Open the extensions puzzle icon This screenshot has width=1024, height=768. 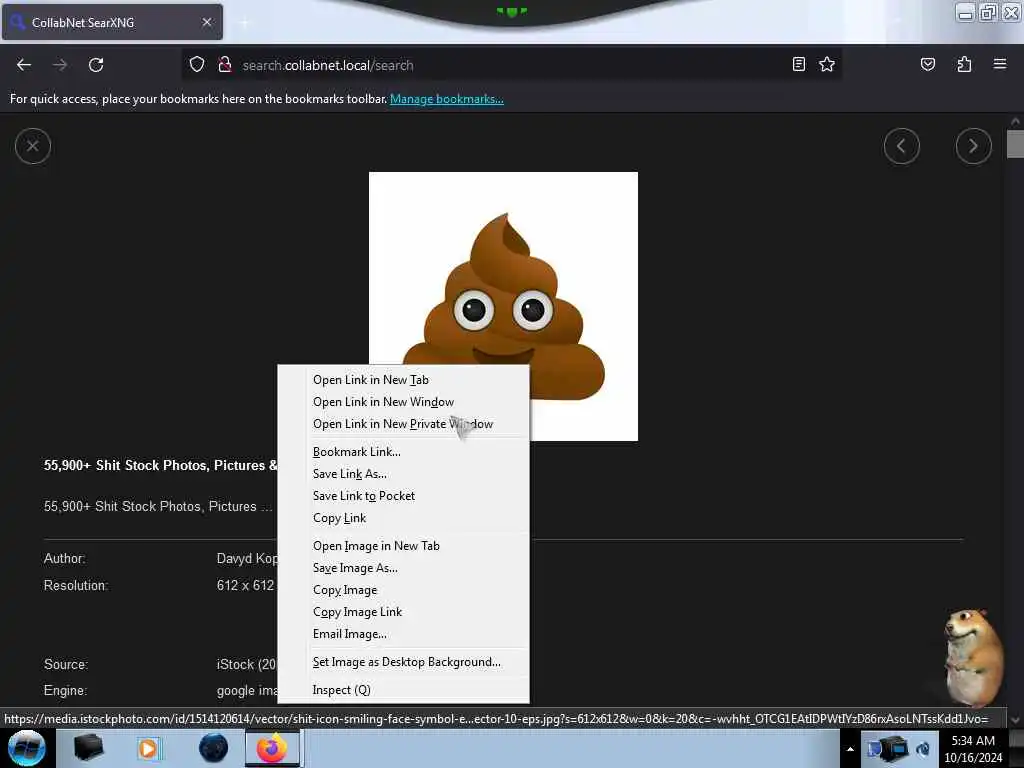(964, 64)
